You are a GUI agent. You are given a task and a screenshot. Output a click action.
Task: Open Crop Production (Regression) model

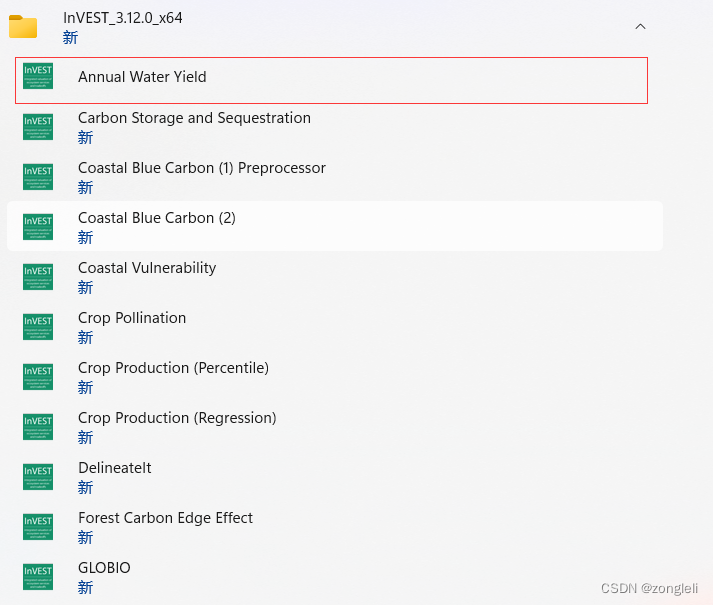(177, 418)
